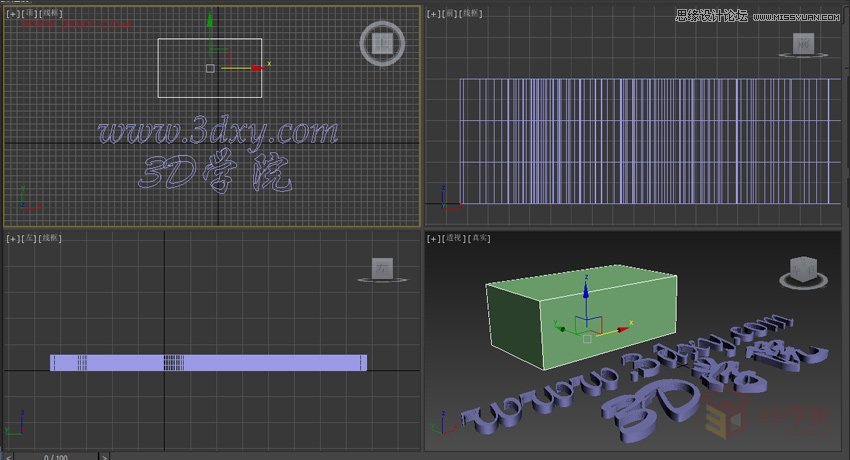Image resolution: width=850 pixels, height=460 pixels.
Task: Open the 前 view label menu in Front viewport
Action: 450,13
